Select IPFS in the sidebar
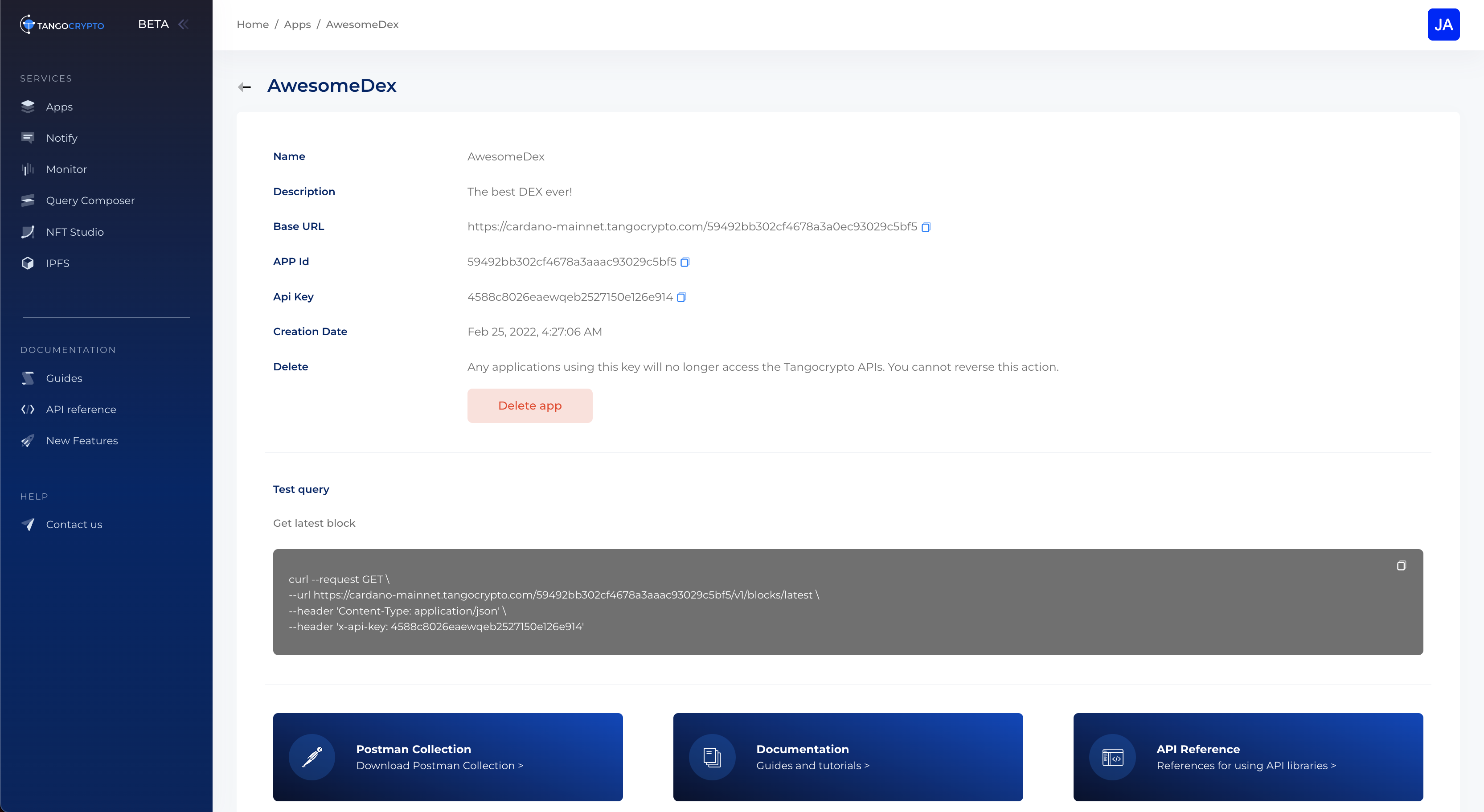 pyautogui.click(x=57, y=263)
